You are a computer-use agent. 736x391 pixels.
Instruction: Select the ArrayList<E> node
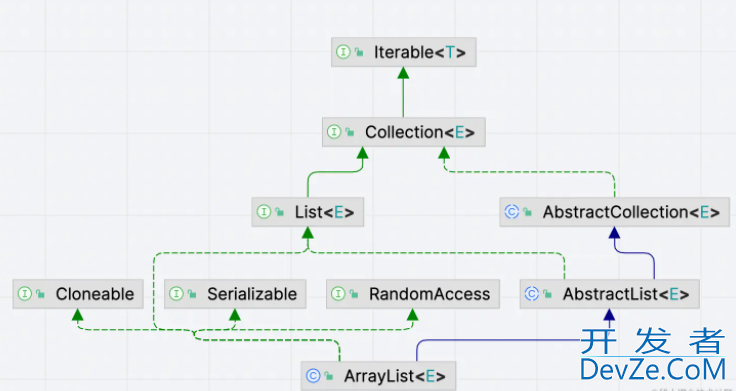[x=378, y=376]
